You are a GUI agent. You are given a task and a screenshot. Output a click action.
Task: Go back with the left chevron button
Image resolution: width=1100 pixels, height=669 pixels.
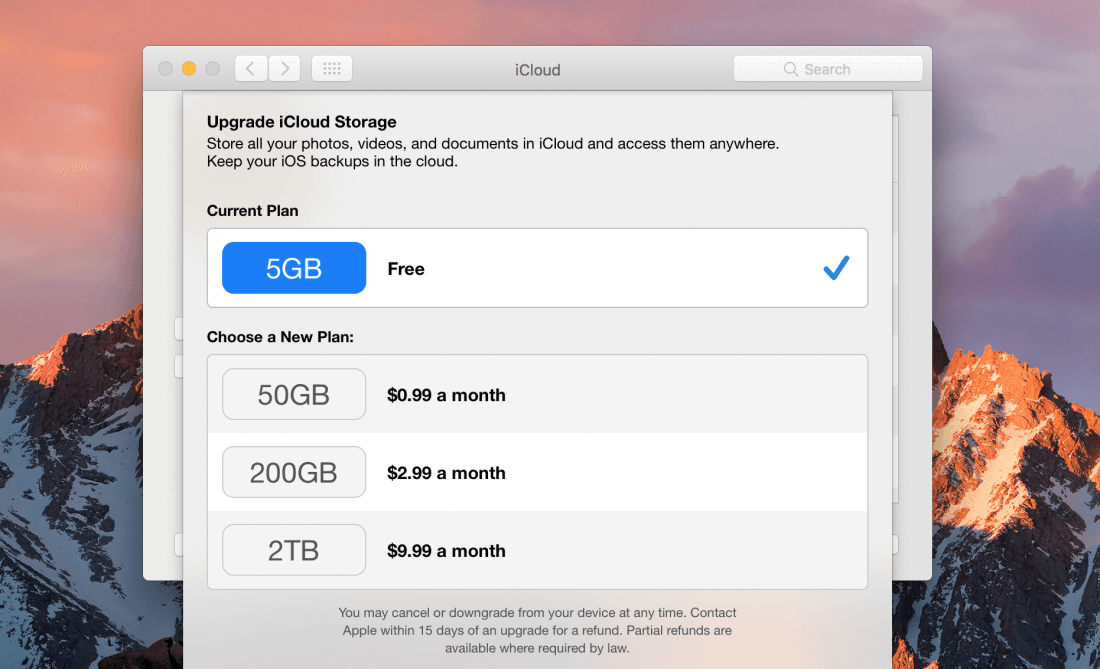[250, 69]
